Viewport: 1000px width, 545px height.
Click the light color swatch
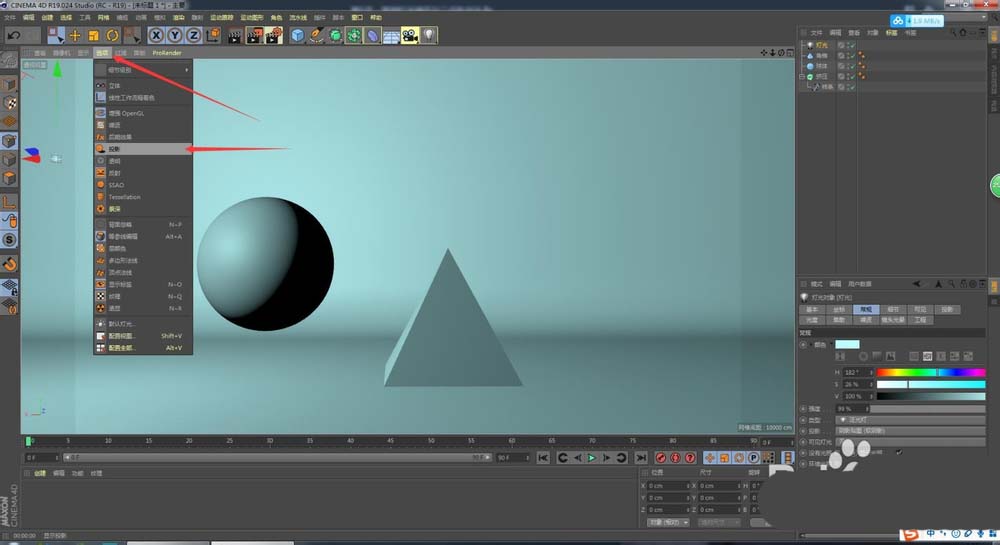point(848,344)
